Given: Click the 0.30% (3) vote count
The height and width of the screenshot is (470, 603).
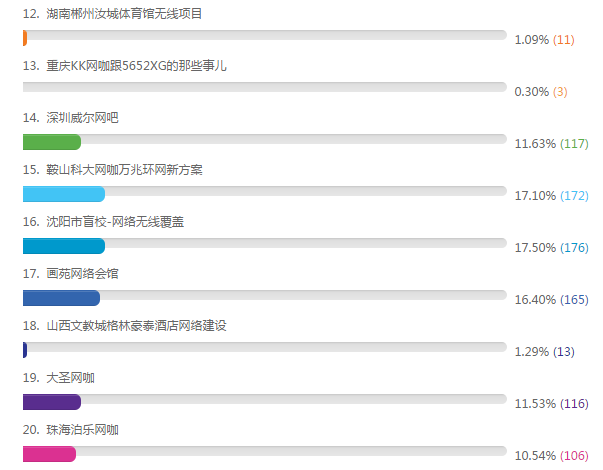Looking at the screenshot, I should [541, 92].
